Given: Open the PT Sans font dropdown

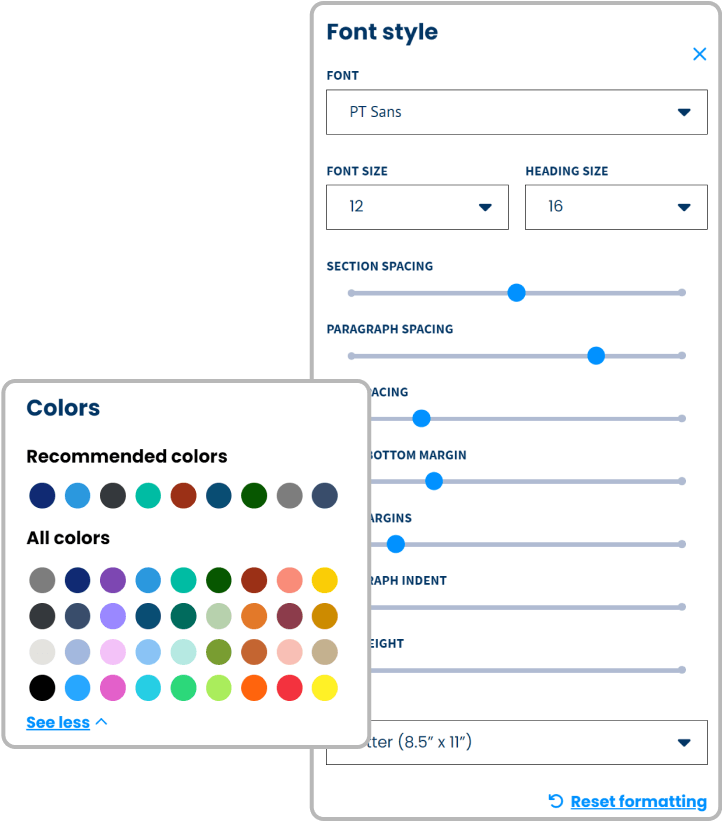Looking at the screenshot, I should point(517,112).
